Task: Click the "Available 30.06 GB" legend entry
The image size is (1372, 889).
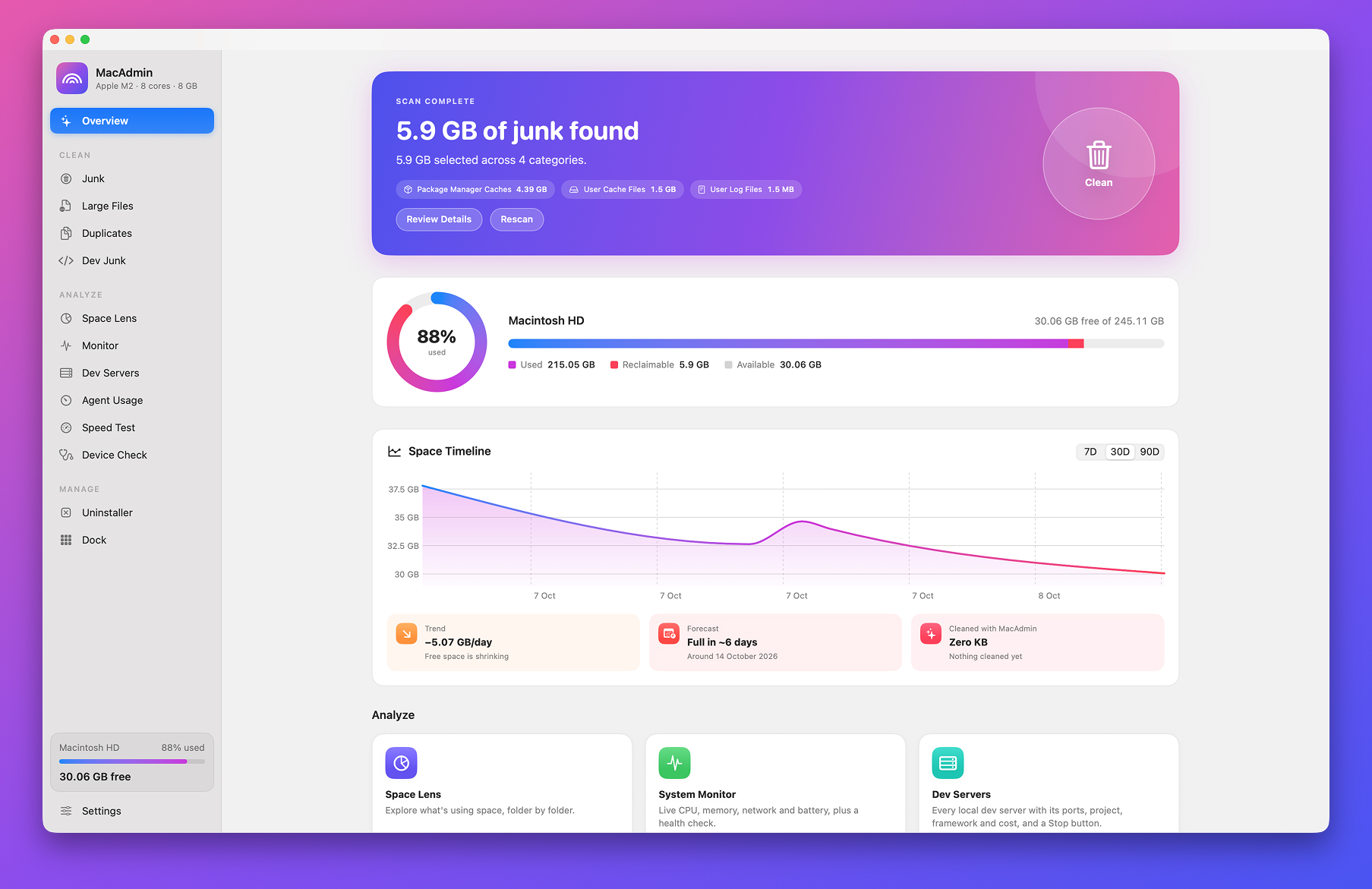Action: (773, 365)
